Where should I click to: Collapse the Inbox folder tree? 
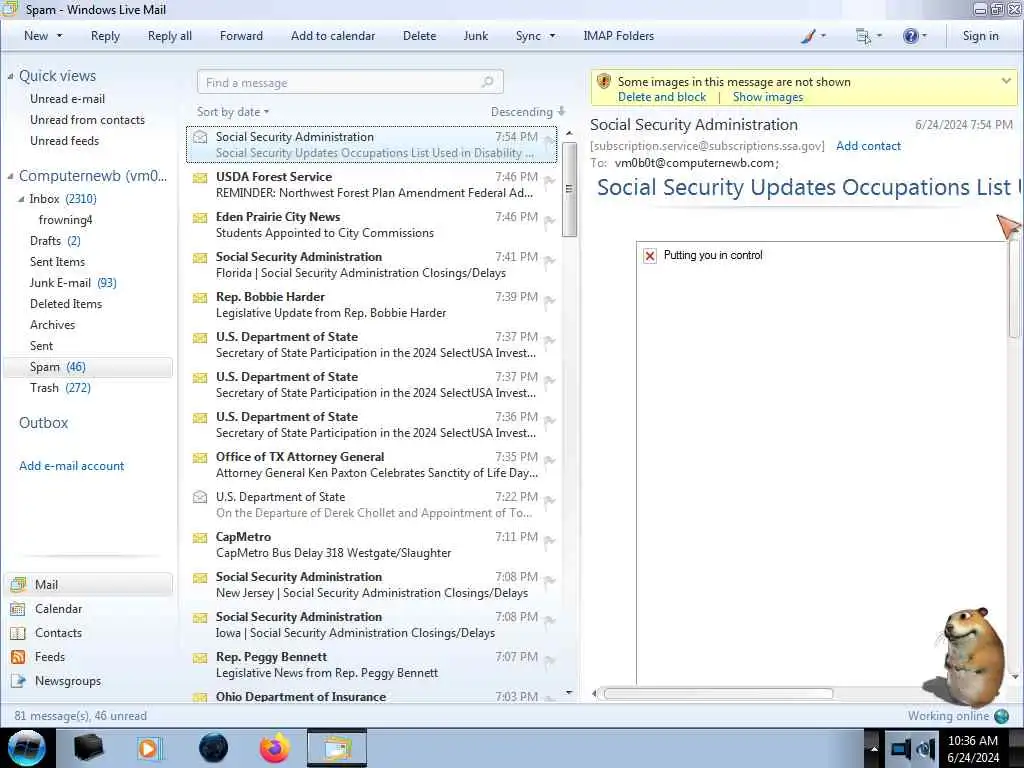(x=22, y=199)
